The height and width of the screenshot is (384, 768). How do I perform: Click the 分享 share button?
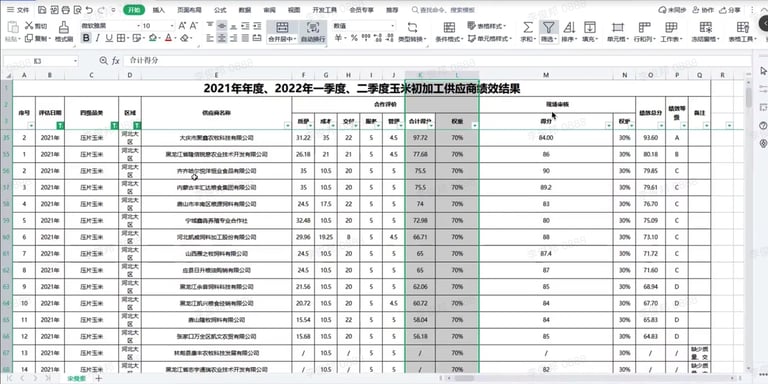730,10
